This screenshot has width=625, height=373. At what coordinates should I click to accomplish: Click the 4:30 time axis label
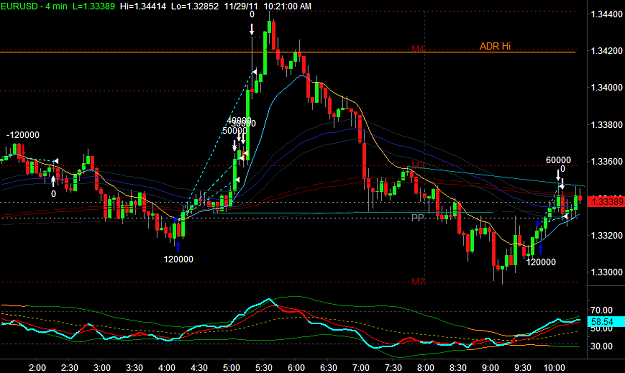[x=199, y=367]
